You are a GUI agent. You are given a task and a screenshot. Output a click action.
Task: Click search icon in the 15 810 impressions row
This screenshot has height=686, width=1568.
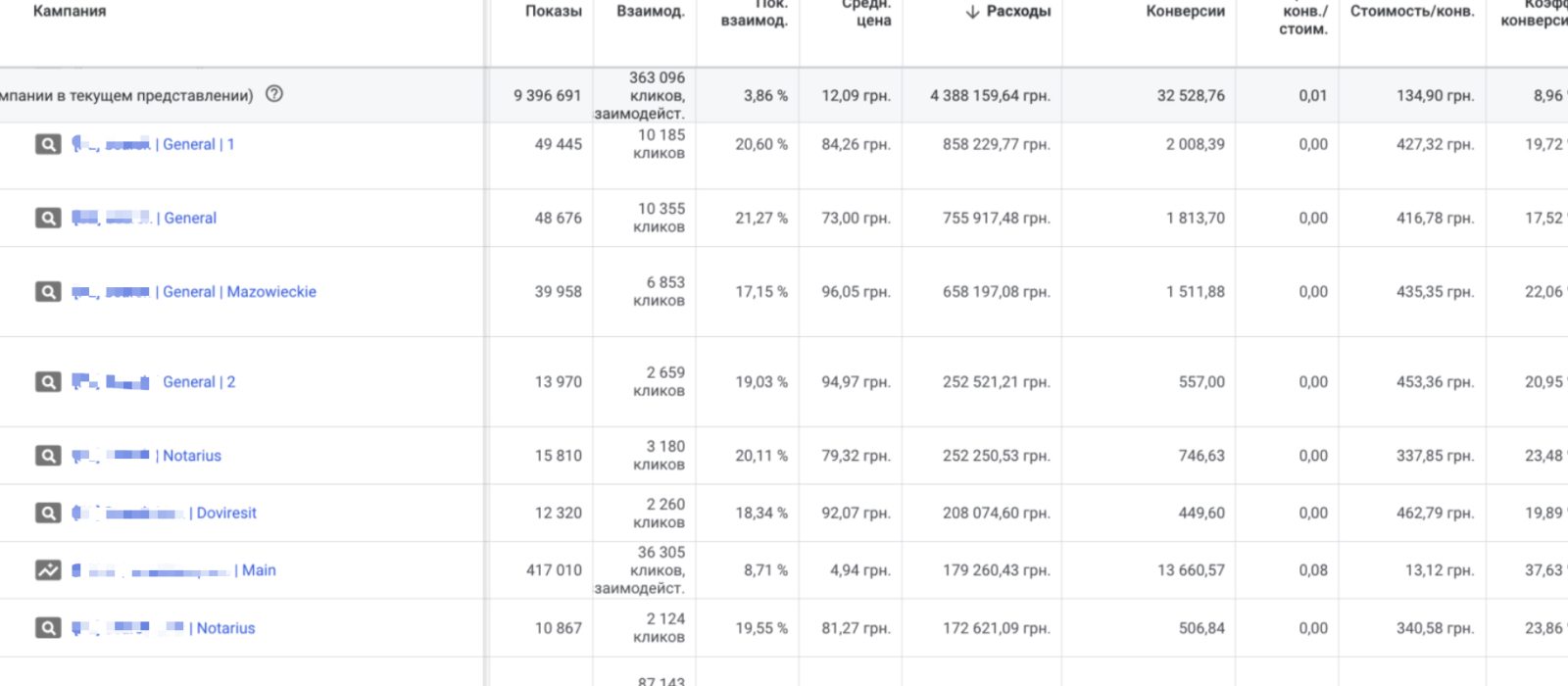(x=48, y=456)
